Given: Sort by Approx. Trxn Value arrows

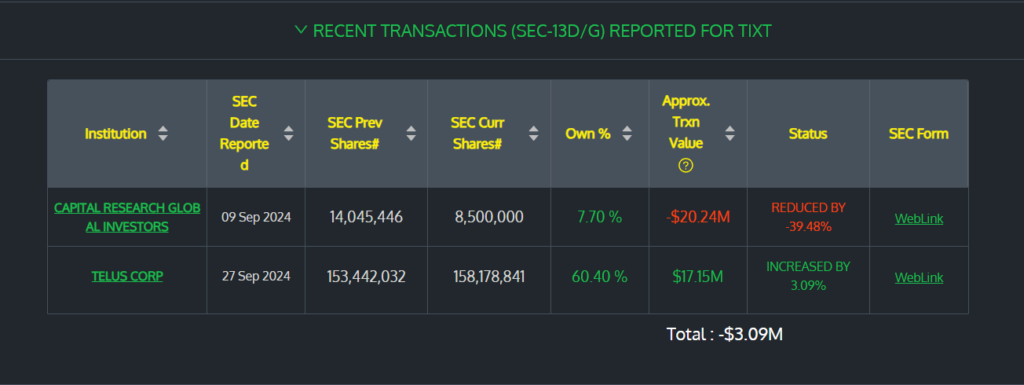Looking at the screenshot, I should (730, 134).
